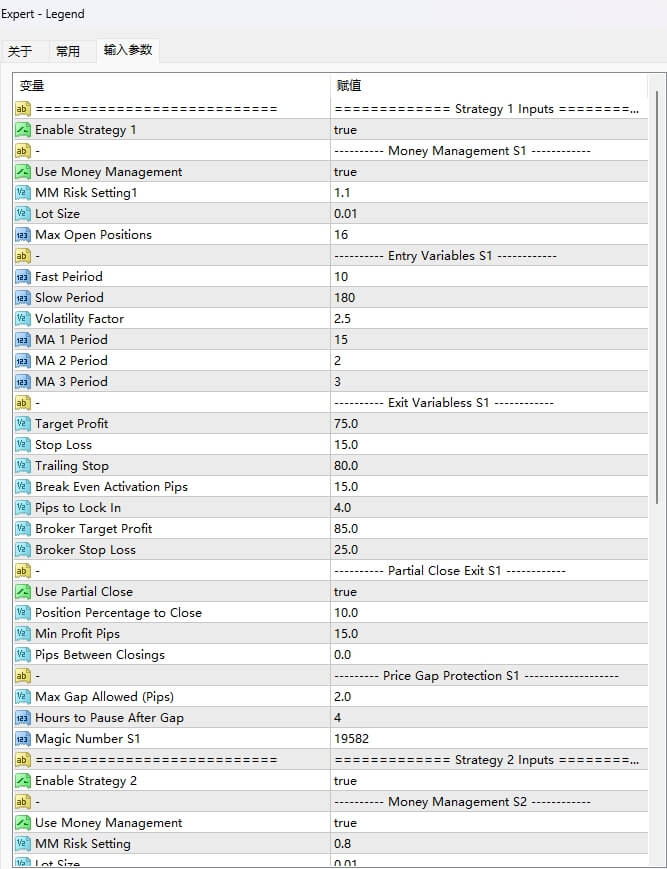Click the icon beside Max Gap Allowed (Pips)
667x869 pixels.
click(x=23, y=697)
